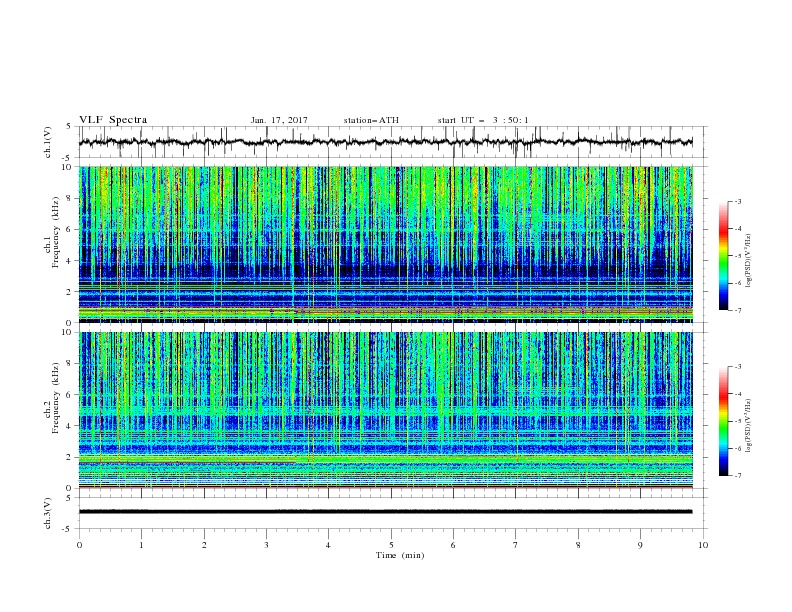792x612 pixels.
Task: Click inside the ch.1 spectrogram panel
Action: click(x=385, y=244)
